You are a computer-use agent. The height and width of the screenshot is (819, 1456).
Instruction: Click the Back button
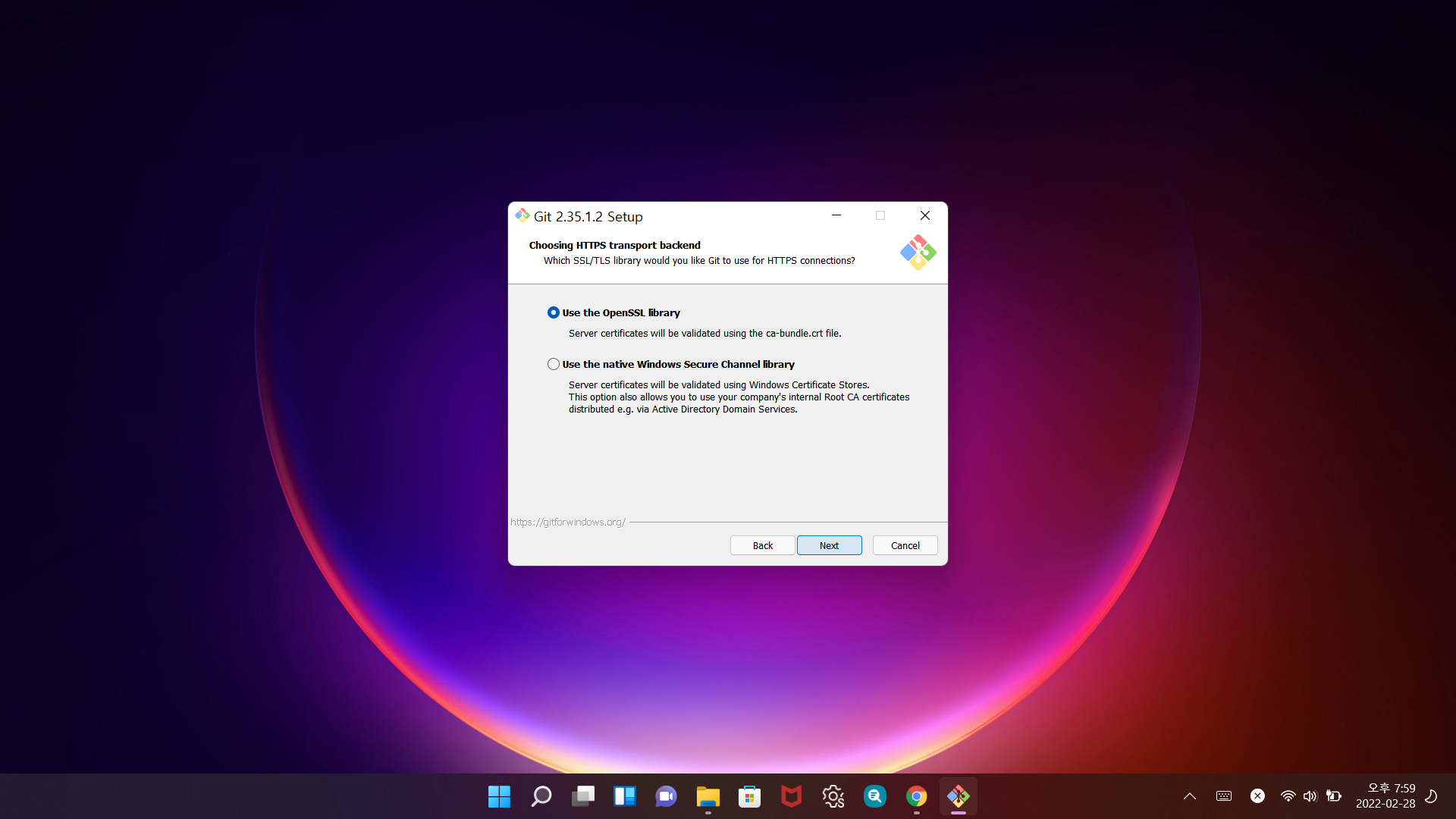(x=762, y=545)
